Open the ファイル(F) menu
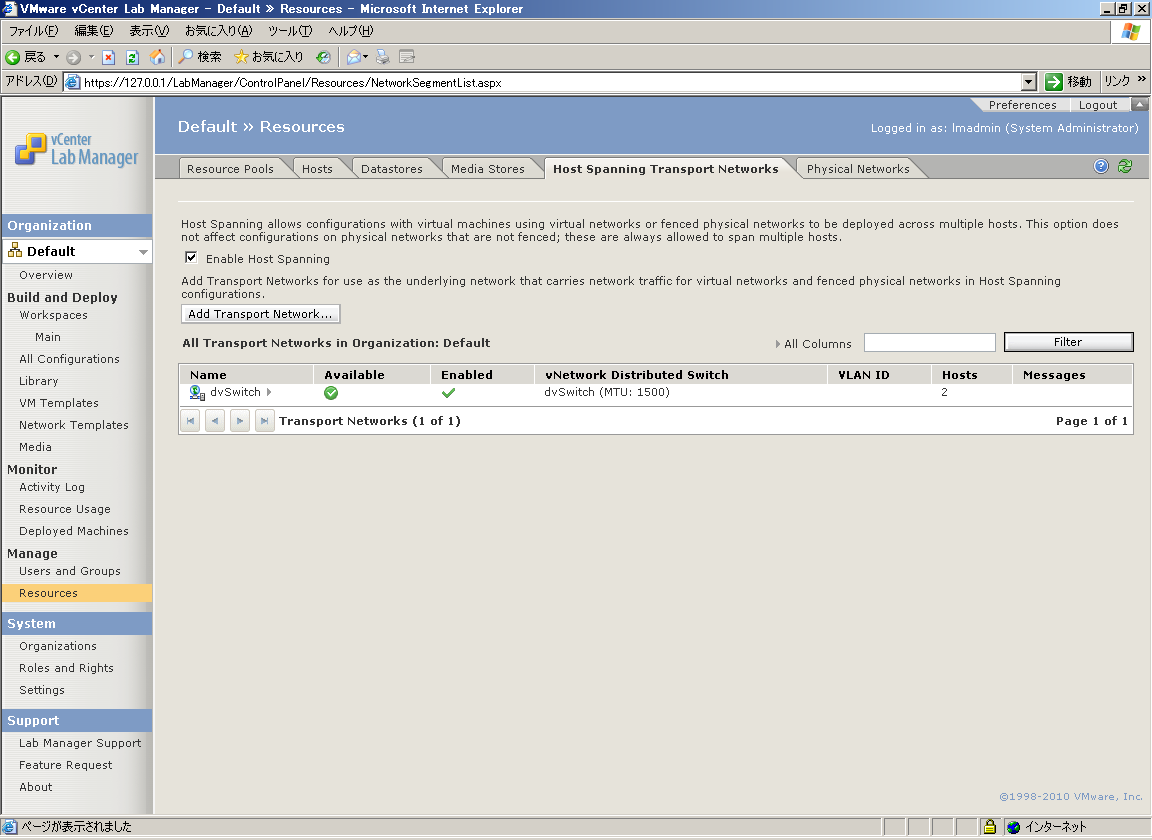1152x840 pixels. click(34, 31)
